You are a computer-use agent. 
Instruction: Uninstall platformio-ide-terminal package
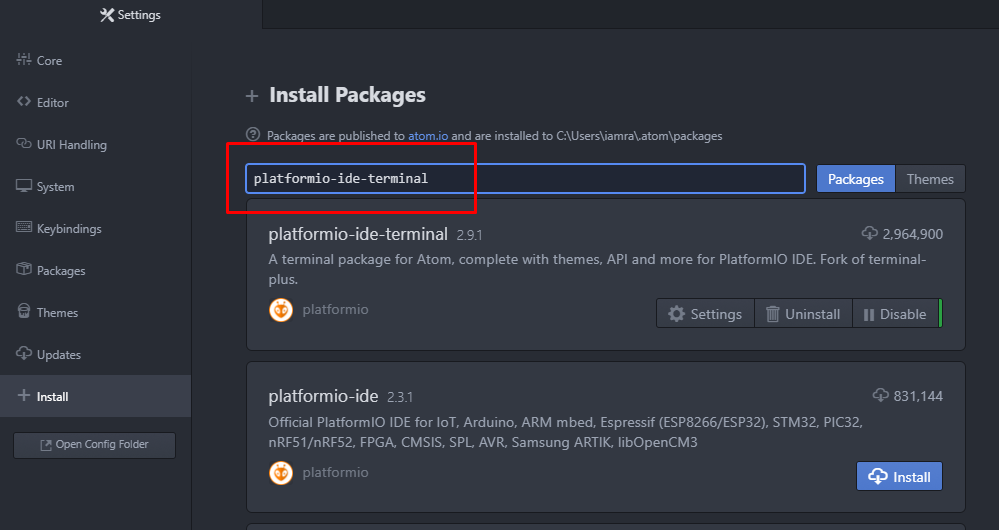803,314
